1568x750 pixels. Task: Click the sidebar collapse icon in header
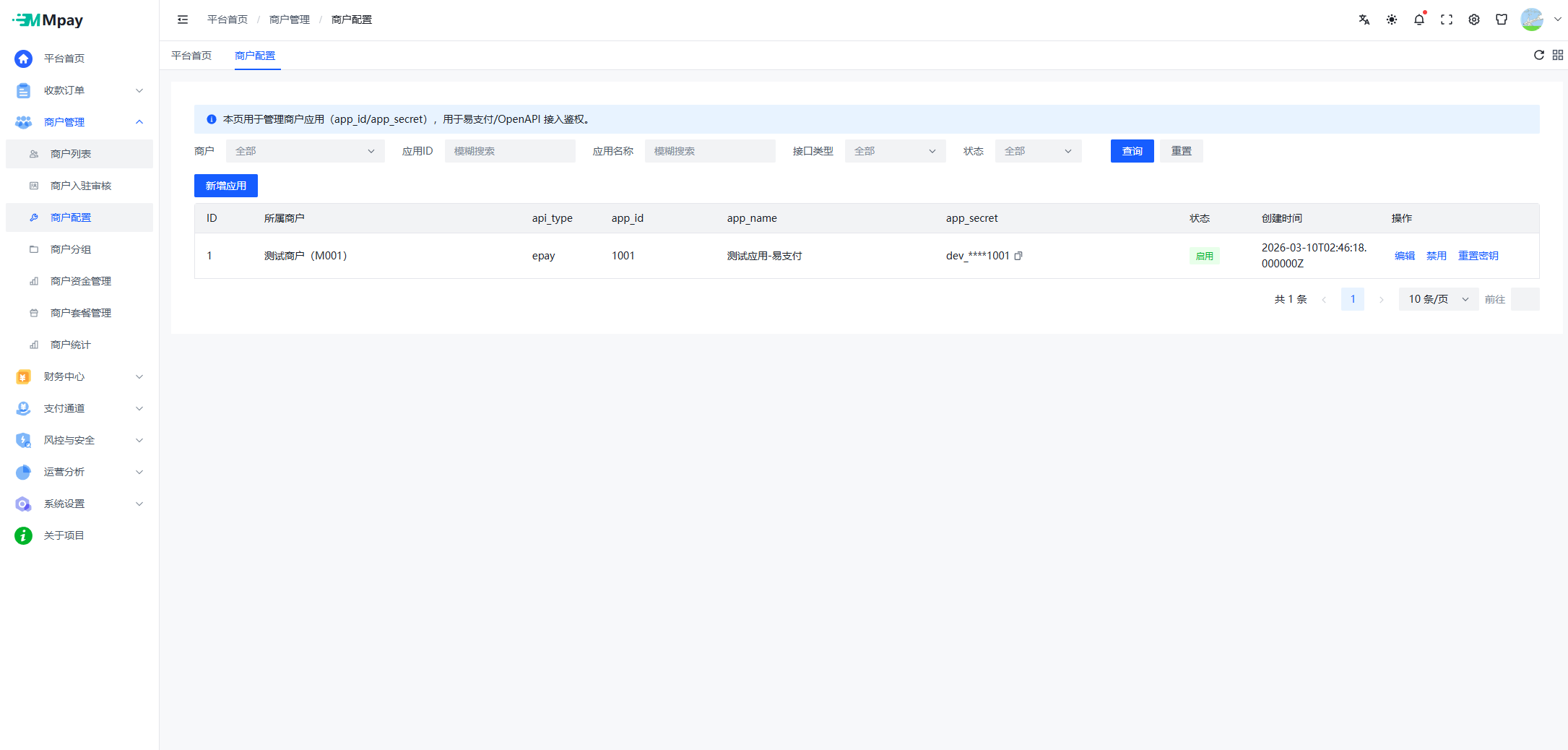pyautogui.click(x=183, y=20)
